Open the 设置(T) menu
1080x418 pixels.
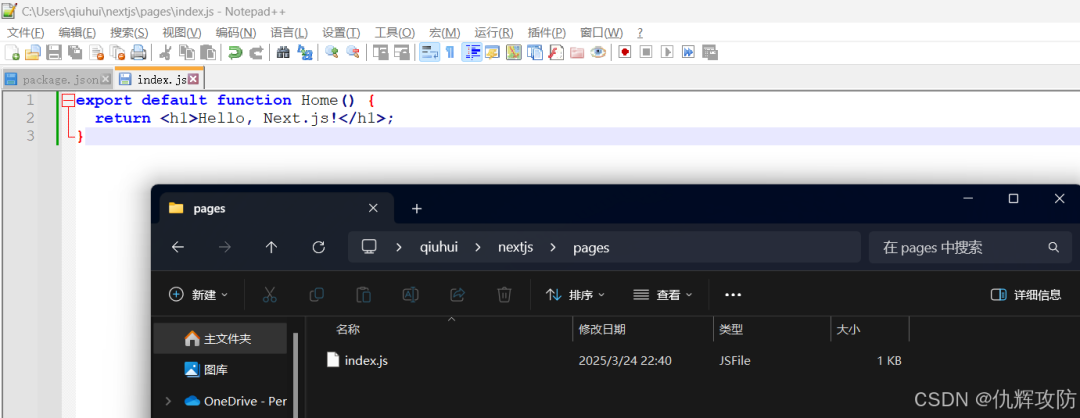click(341, 32)
